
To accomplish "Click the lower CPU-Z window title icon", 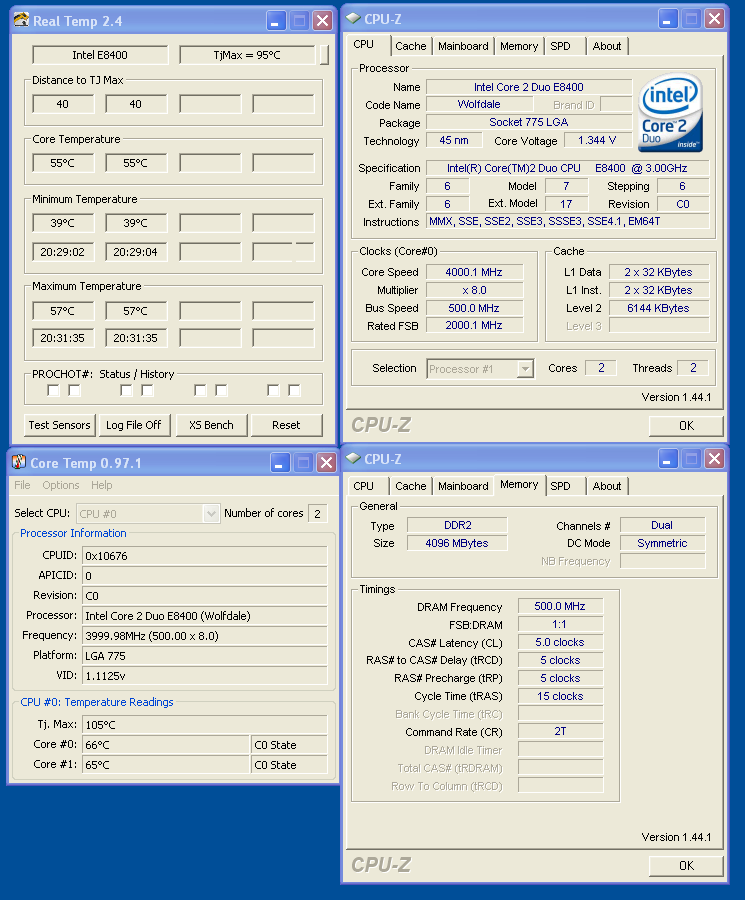I will point(353,458).
